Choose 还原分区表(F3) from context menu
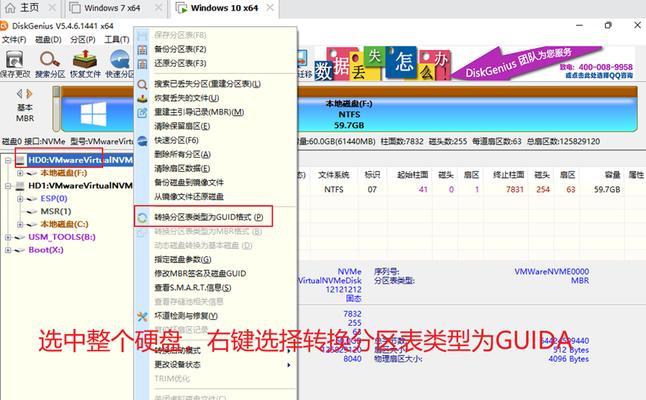The width and height of the screenshot is (646, 400). (180, 63)
